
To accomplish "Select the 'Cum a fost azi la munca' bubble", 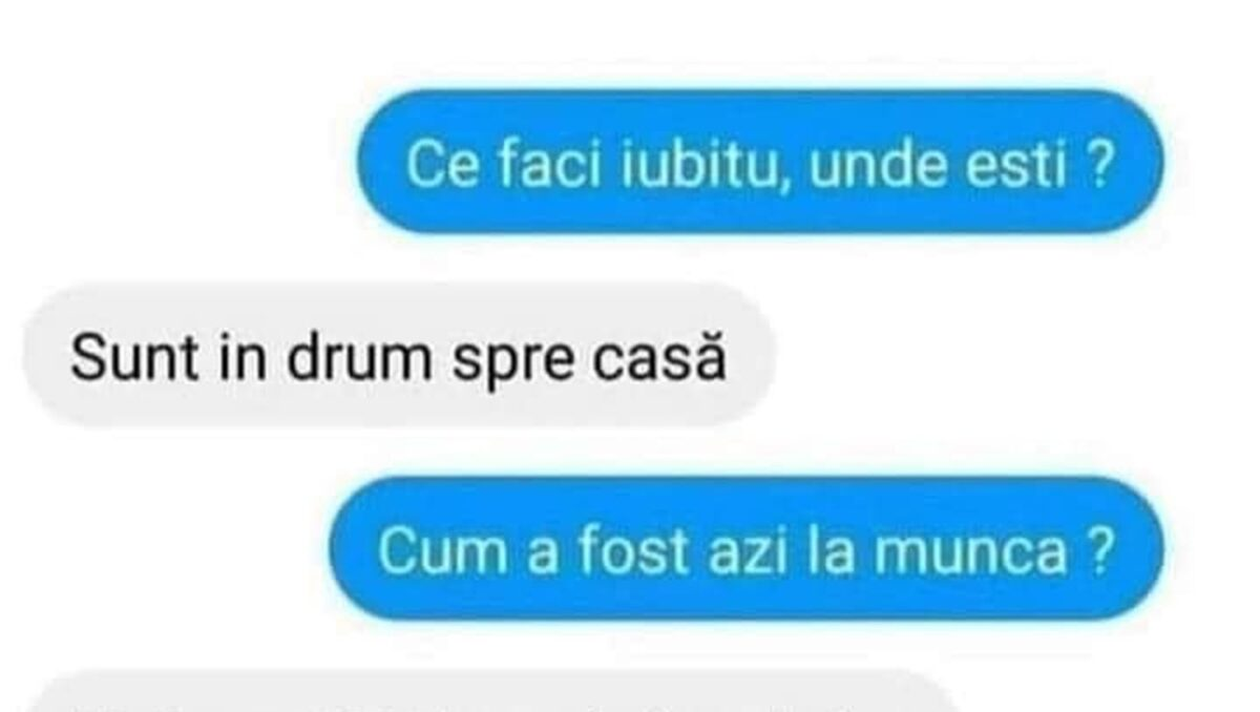I will tap(746, 549).
